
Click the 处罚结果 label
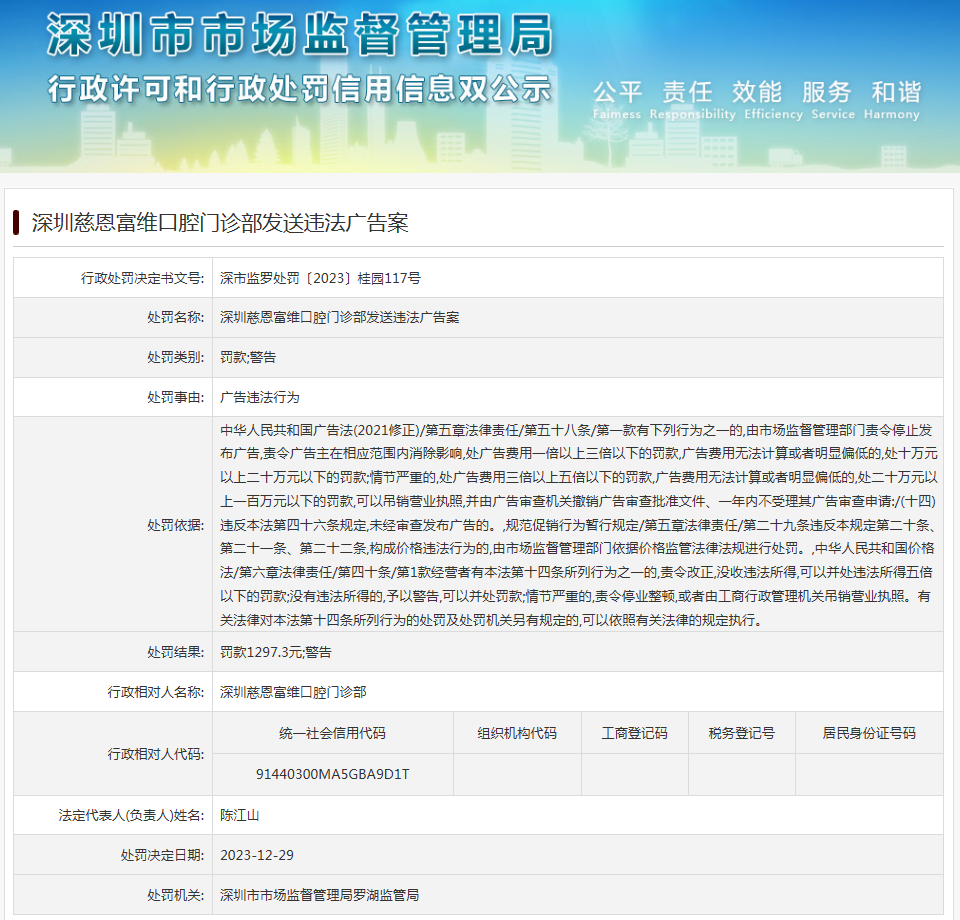[176, 652]
